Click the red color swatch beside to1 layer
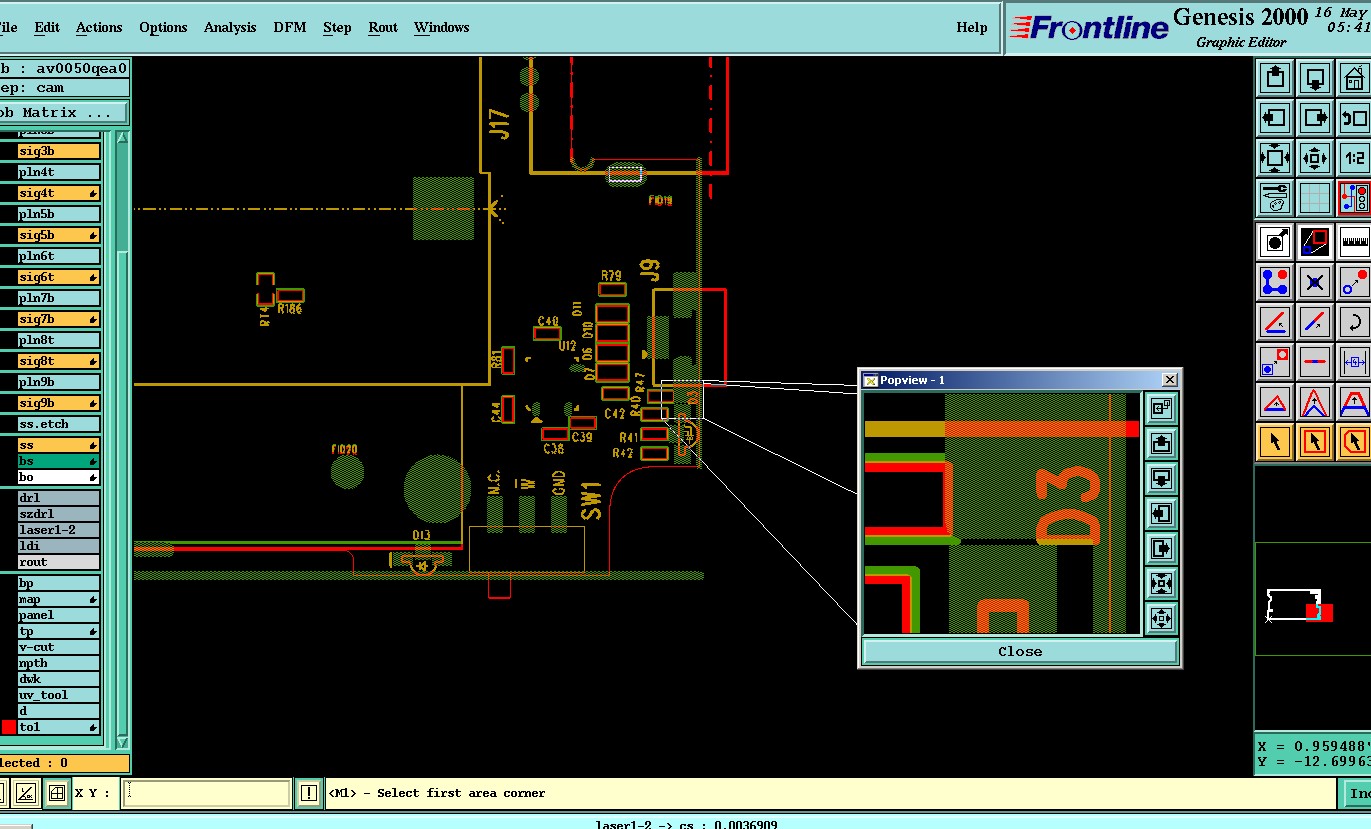The width and height of the screenshot is (1371, 829). tap(8, 727)
